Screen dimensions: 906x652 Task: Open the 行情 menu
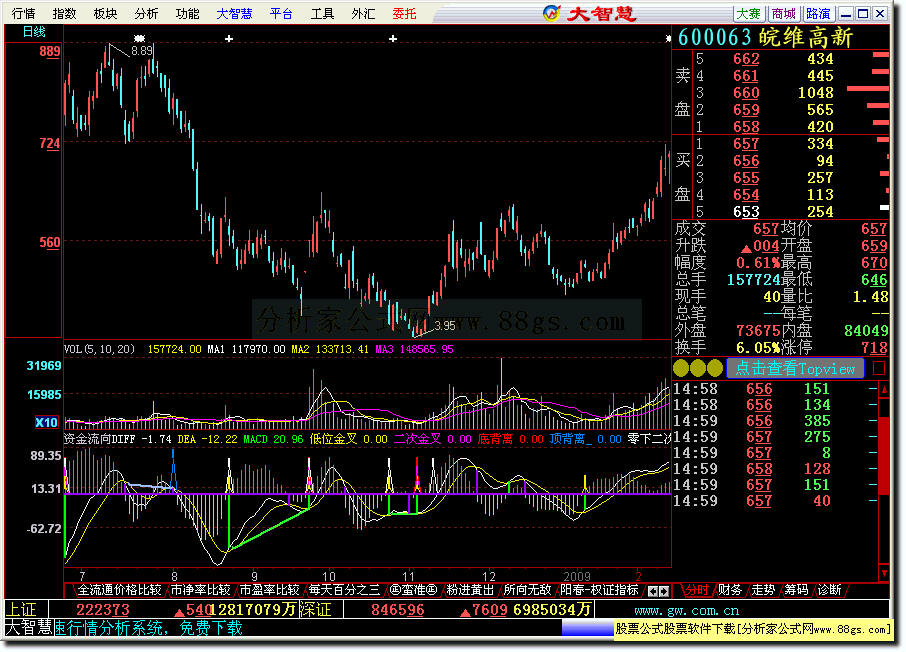[x=23, y=13]
